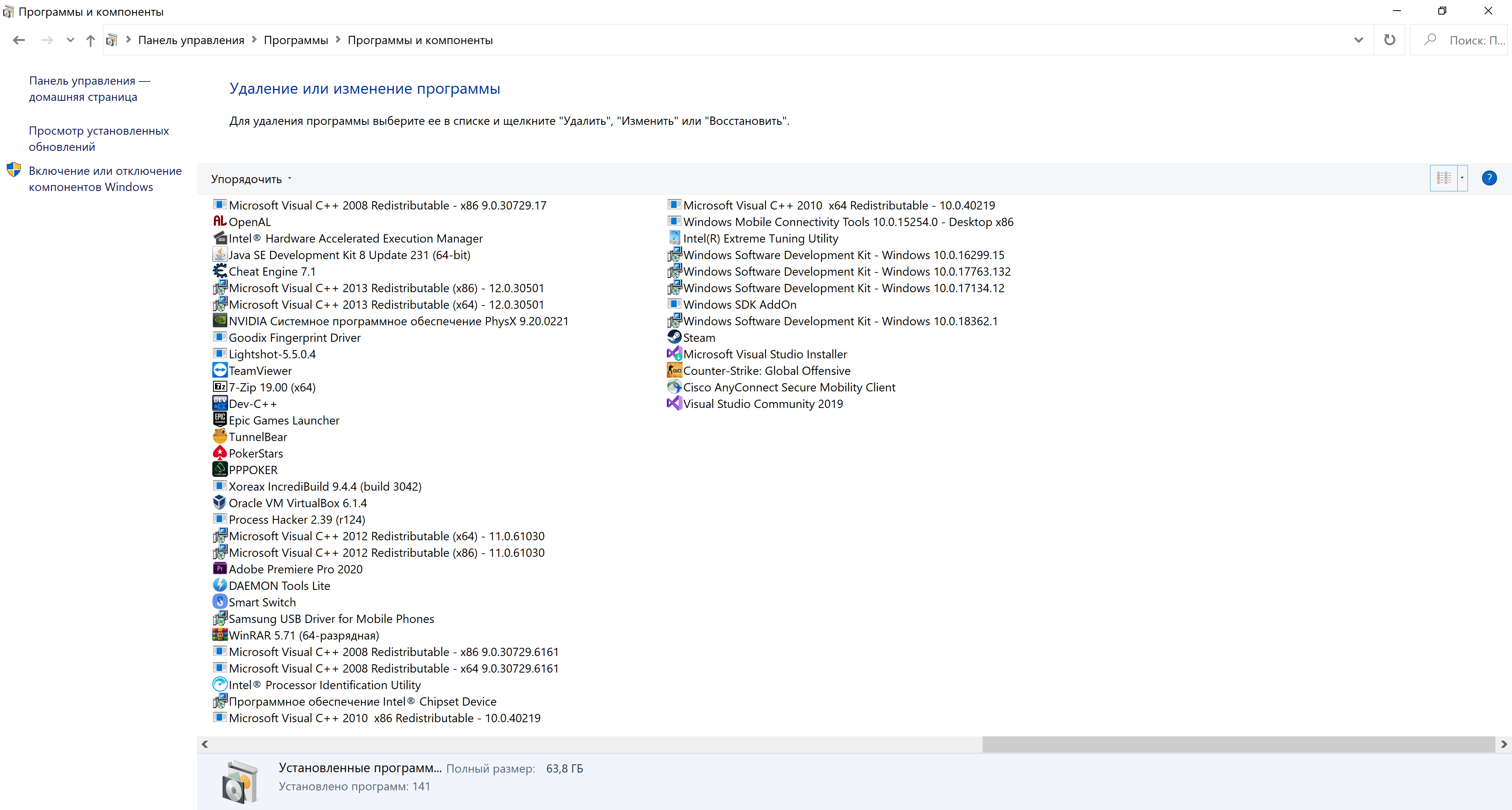Select Lightshot-5.5.0.4 entry
This screenshot has width=1512, height=810.
click(264, 354)
